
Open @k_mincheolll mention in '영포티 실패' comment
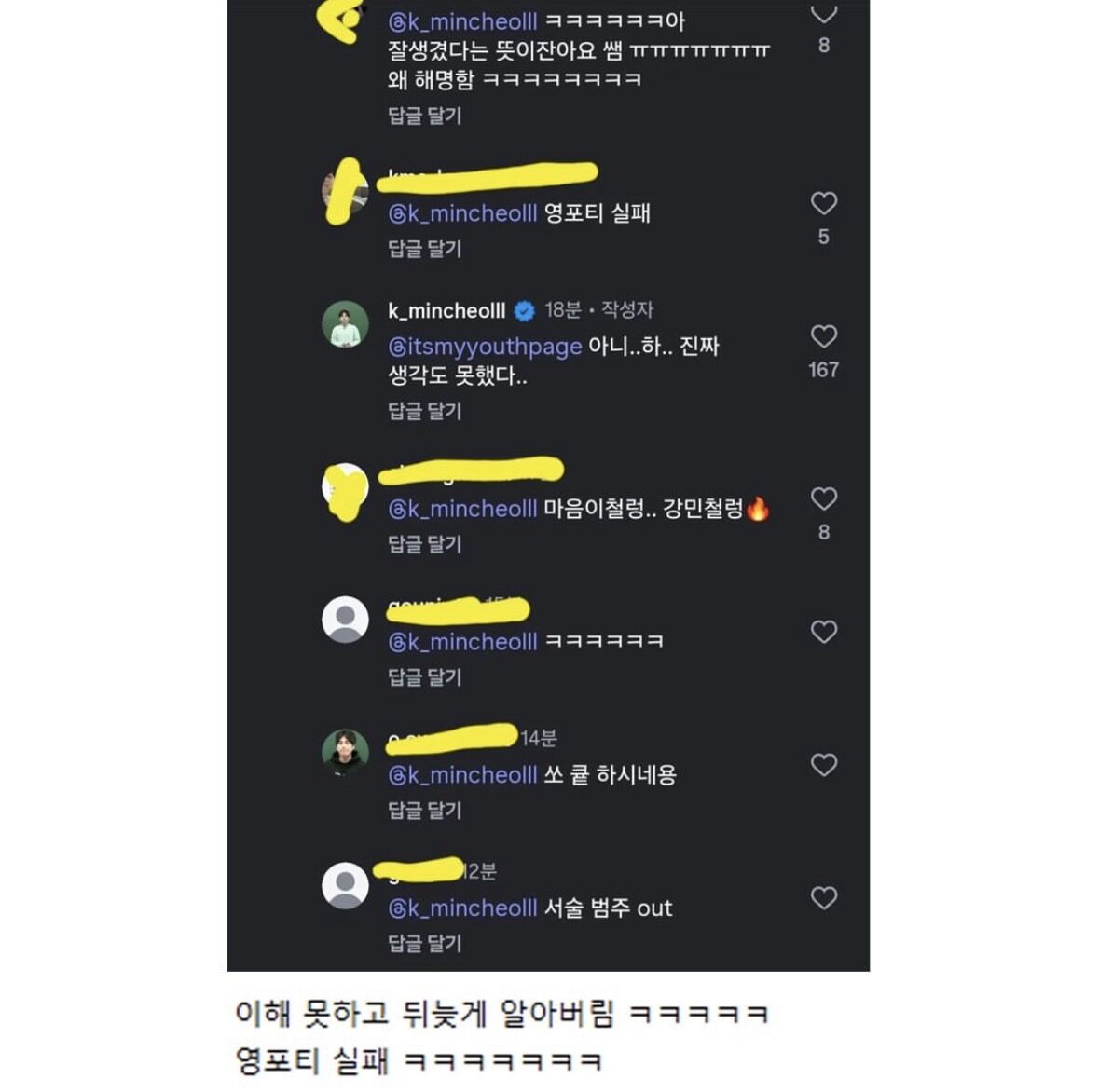[x=462, y=213]
